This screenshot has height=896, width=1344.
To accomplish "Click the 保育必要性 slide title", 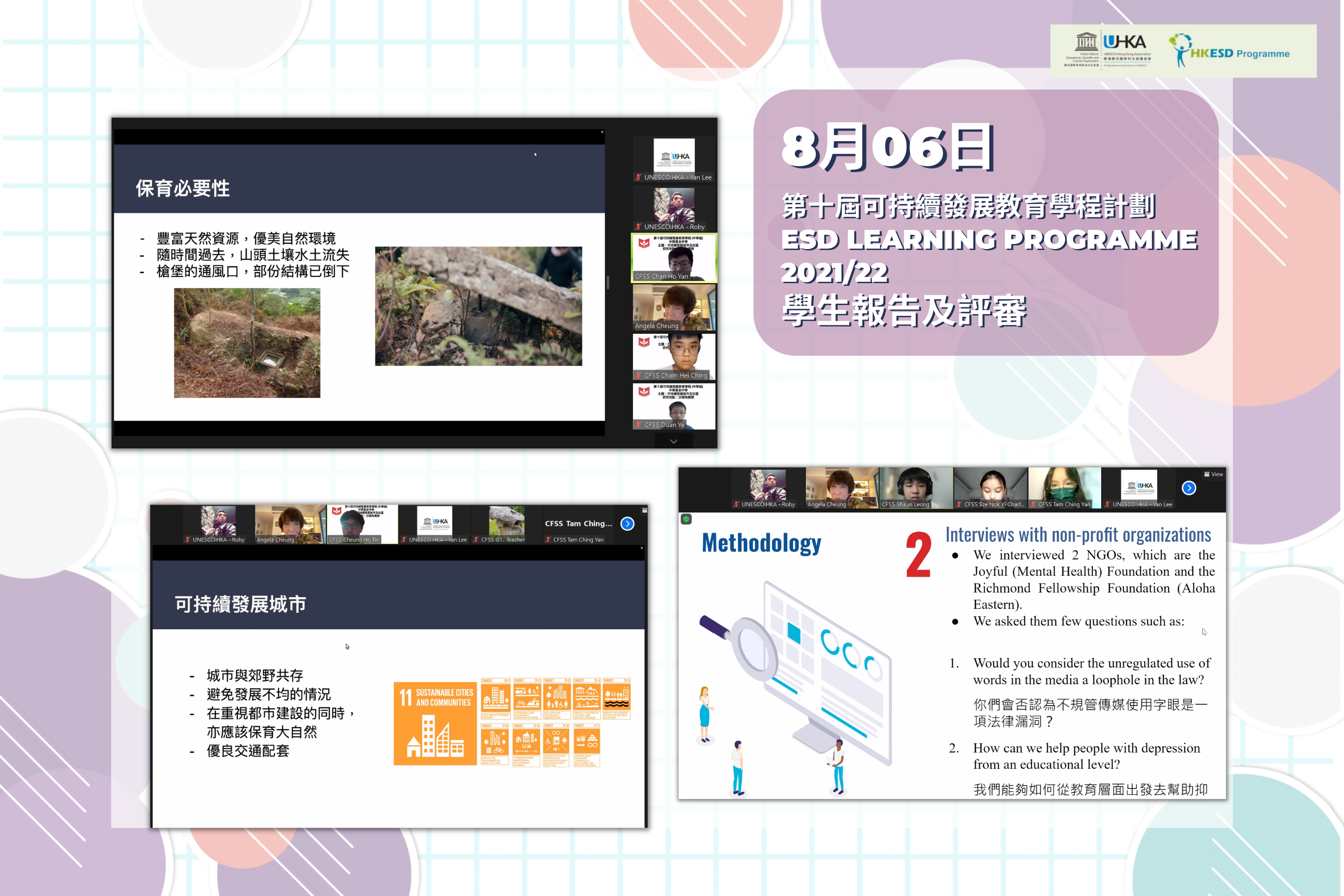I will pos(183,188).
